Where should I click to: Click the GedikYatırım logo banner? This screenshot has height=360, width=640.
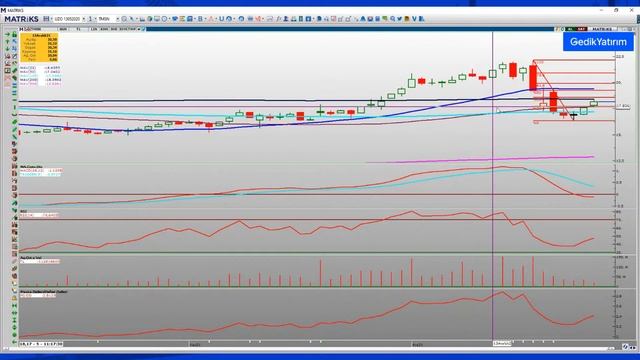click(598, 42)
